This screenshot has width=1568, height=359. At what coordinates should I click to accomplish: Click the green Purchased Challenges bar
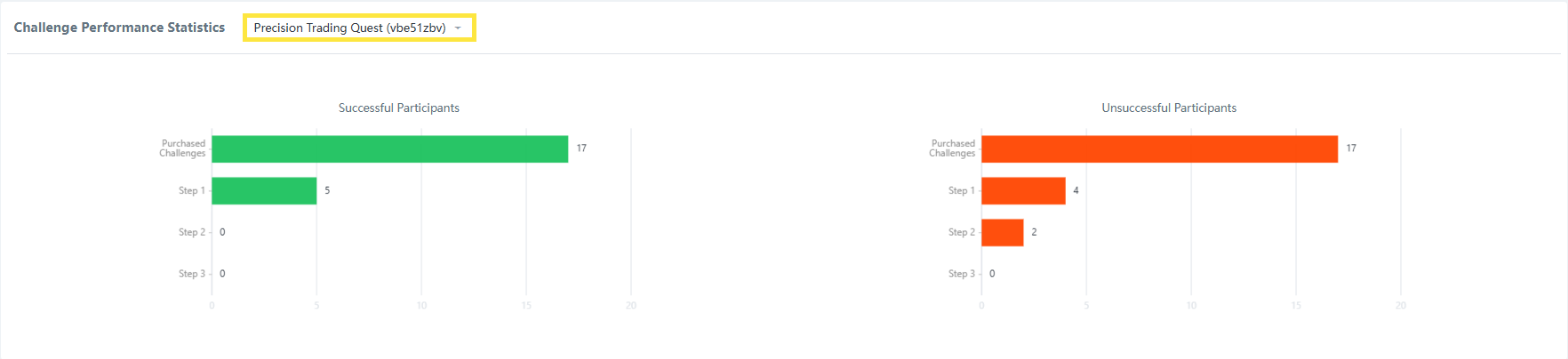point(389,149)
